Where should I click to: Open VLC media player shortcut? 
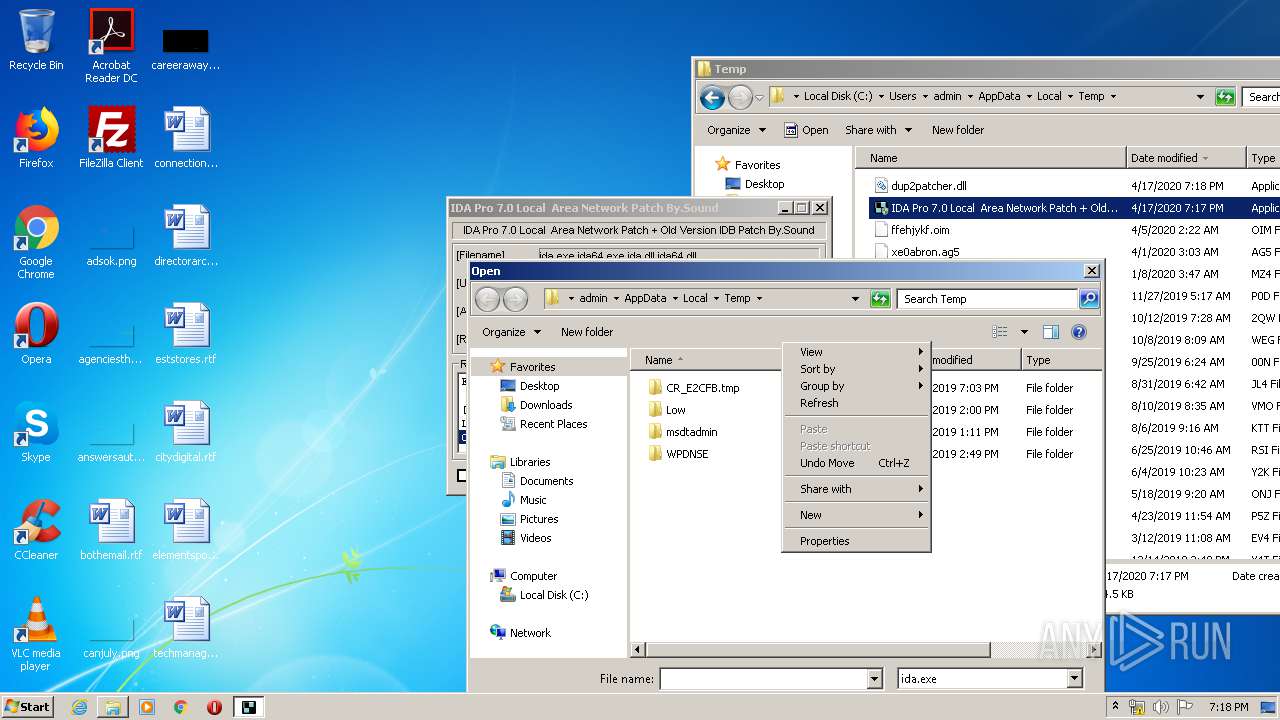(x=36, y=634)
